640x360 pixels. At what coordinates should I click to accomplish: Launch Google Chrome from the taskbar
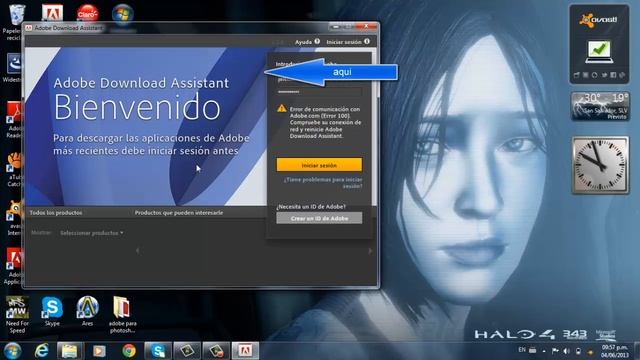click(129, 351)
